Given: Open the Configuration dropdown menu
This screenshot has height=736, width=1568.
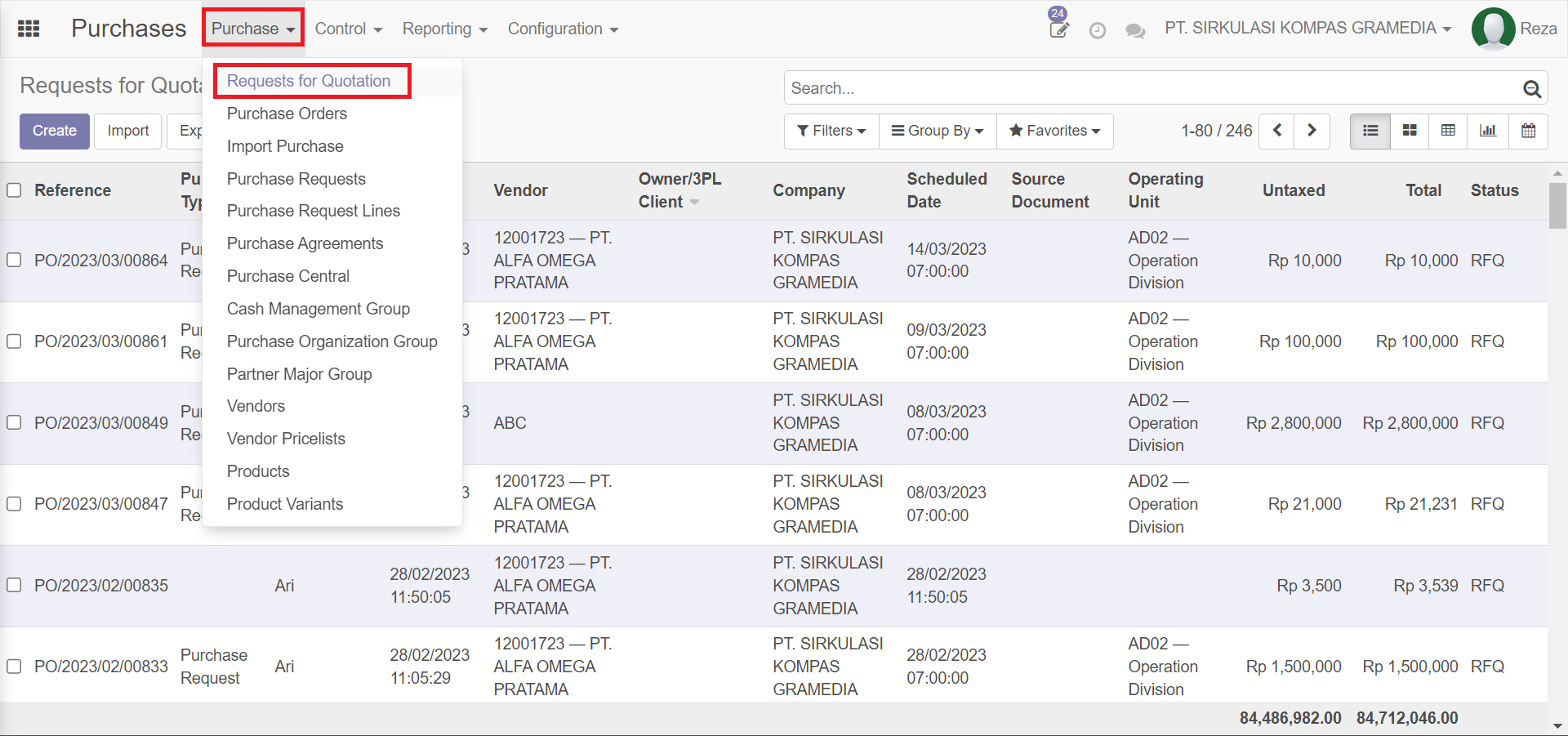Looking at the screenshot, I should [x=563, y=29].
